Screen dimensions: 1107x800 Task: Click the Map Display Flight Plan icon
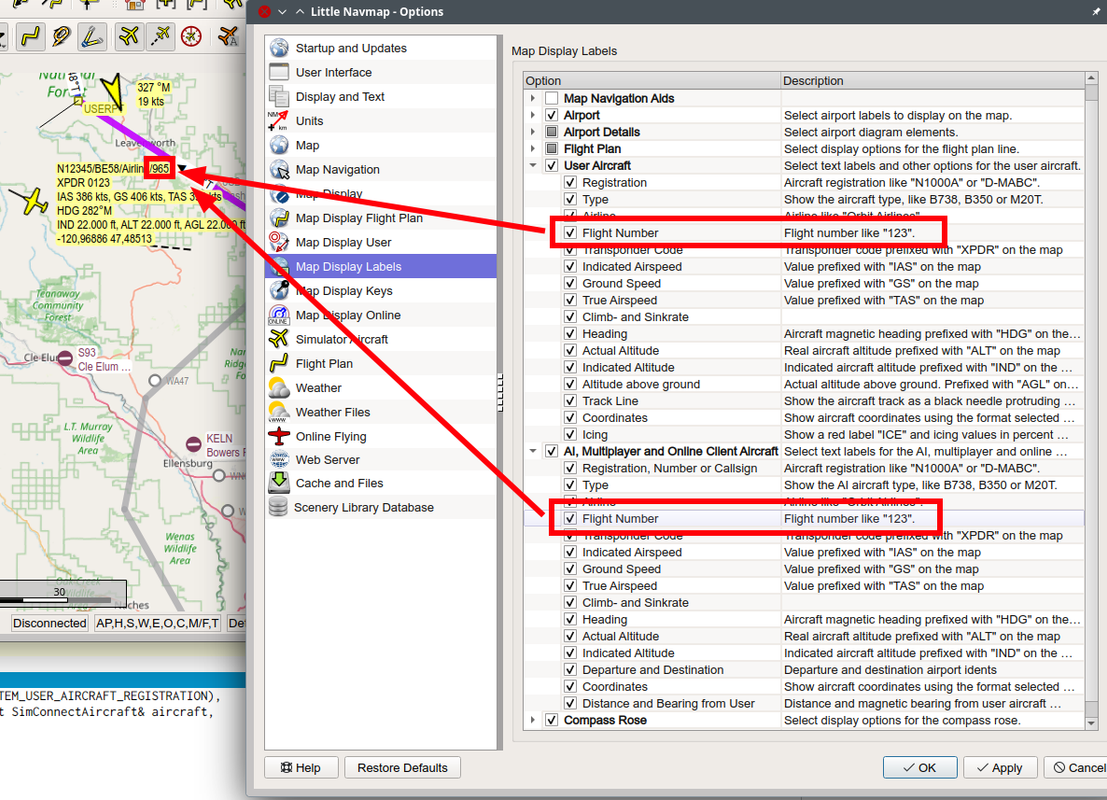pyautogui.click(x=280, y=217)
